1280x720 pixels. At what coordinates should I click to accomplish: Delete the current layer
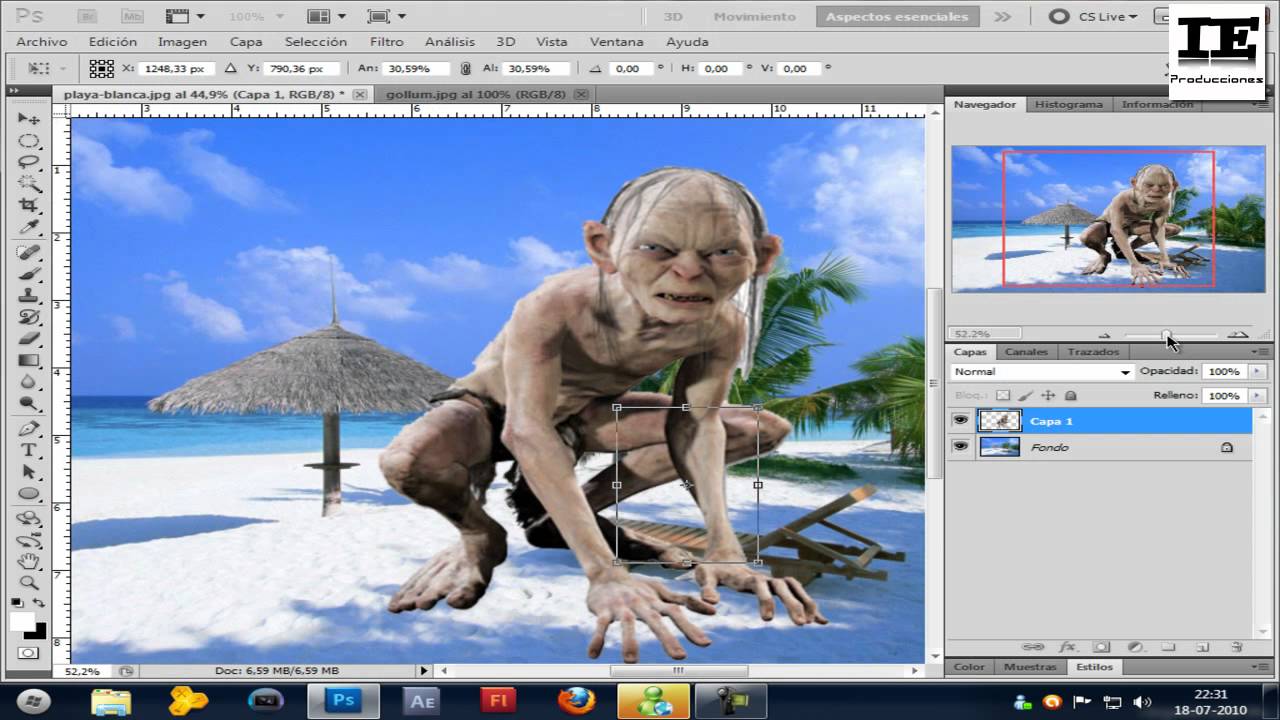(x=1237, y=648)
